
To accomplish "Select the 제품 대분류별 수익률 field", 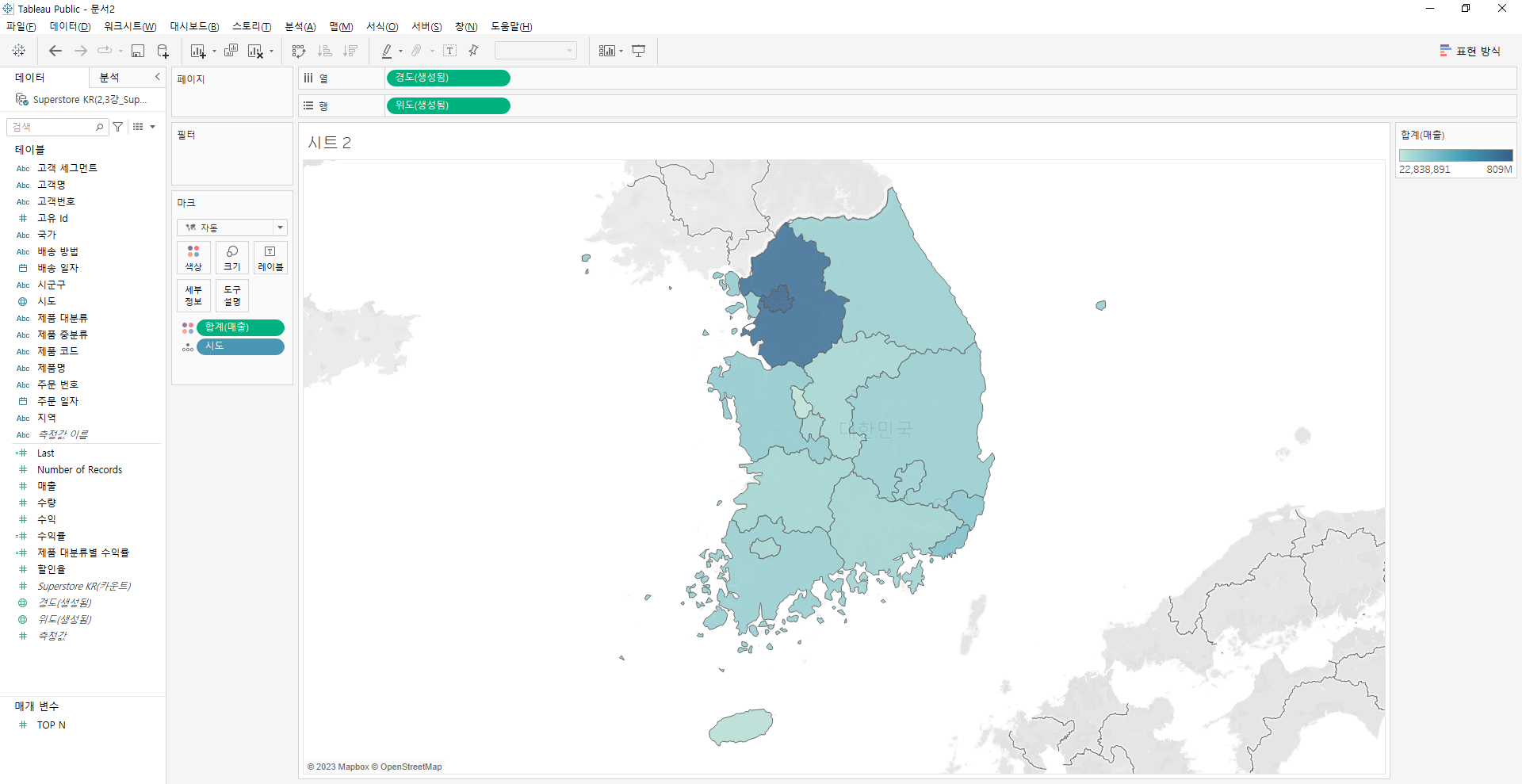I will click(82, 553).
